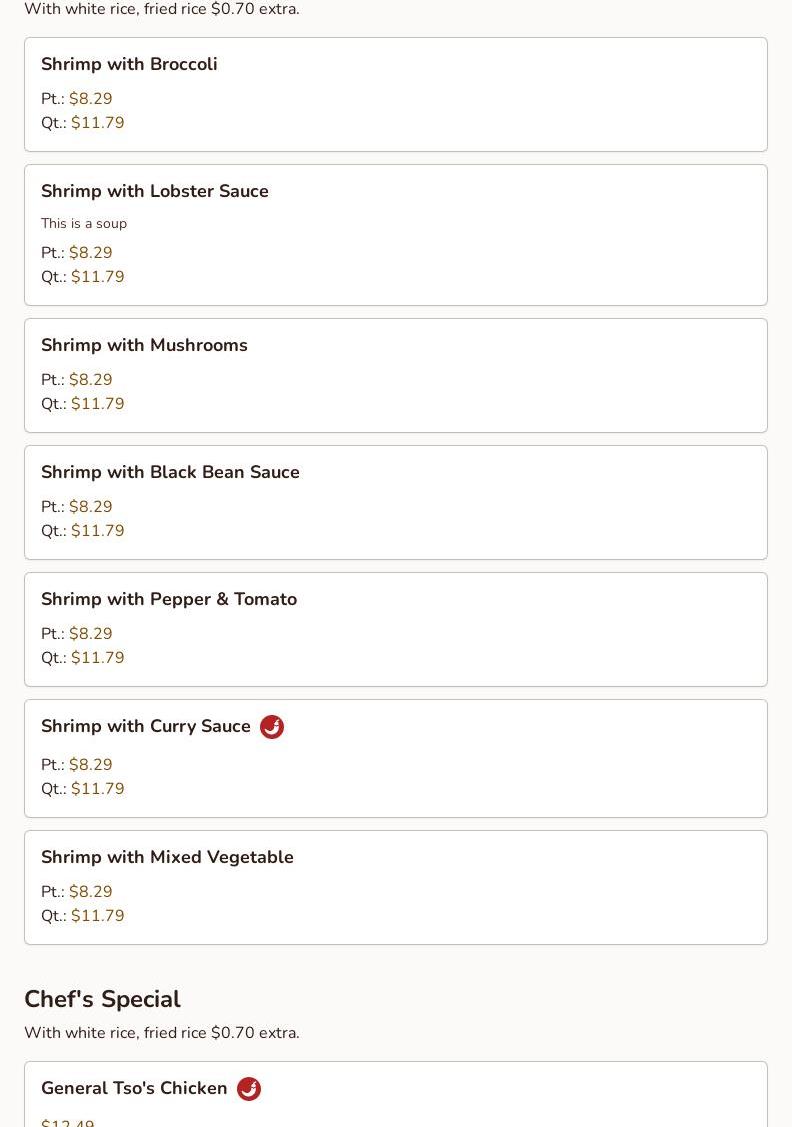Click General Tso's Chicken $12.49 price
The height and width of the screenshot is (1127, 792).
(x=68, y=1122)
